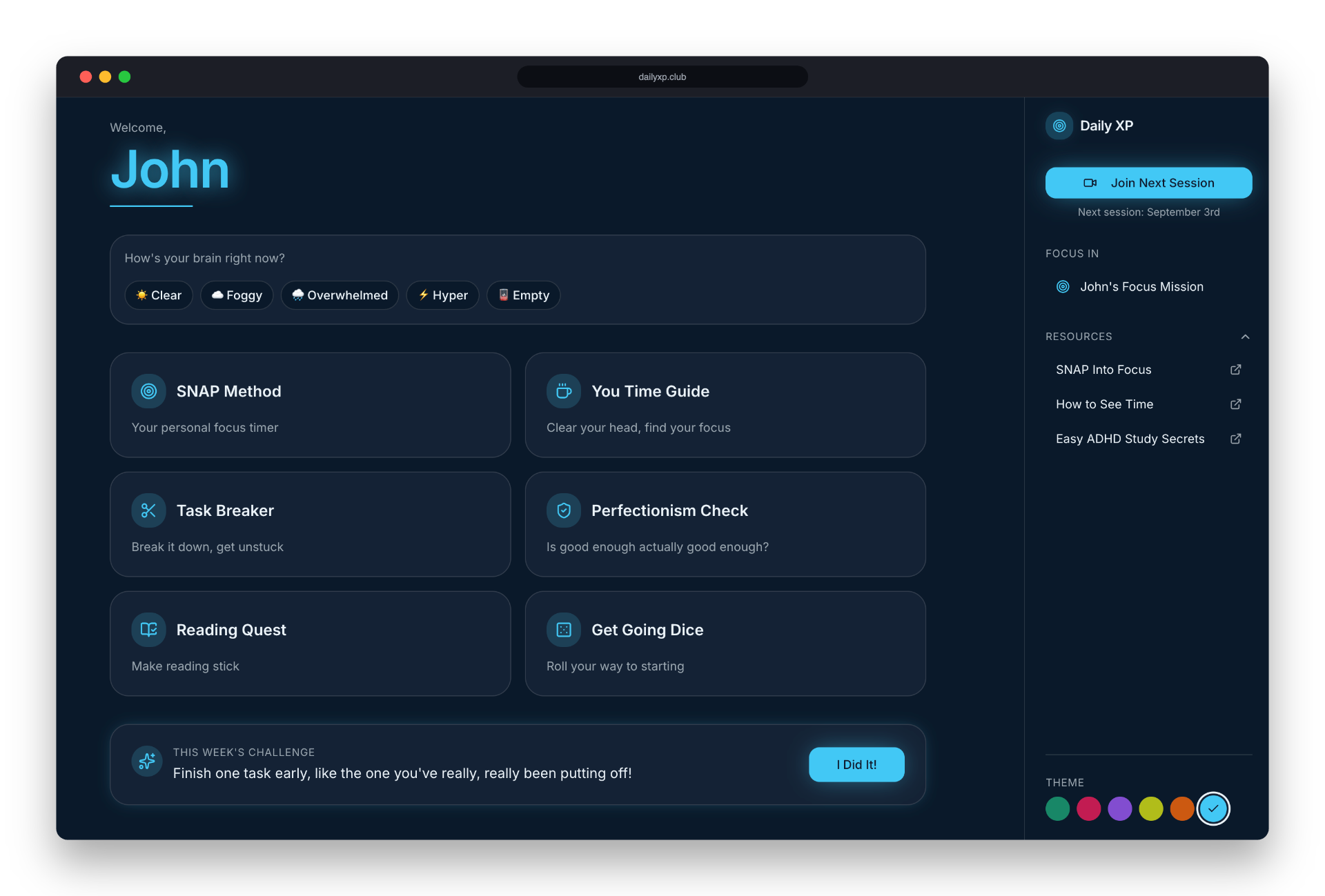Image resolution: width=1325 pixels, height=896 pixels.
Task: Select the Clear brain state chip
Action: point(159,295)
